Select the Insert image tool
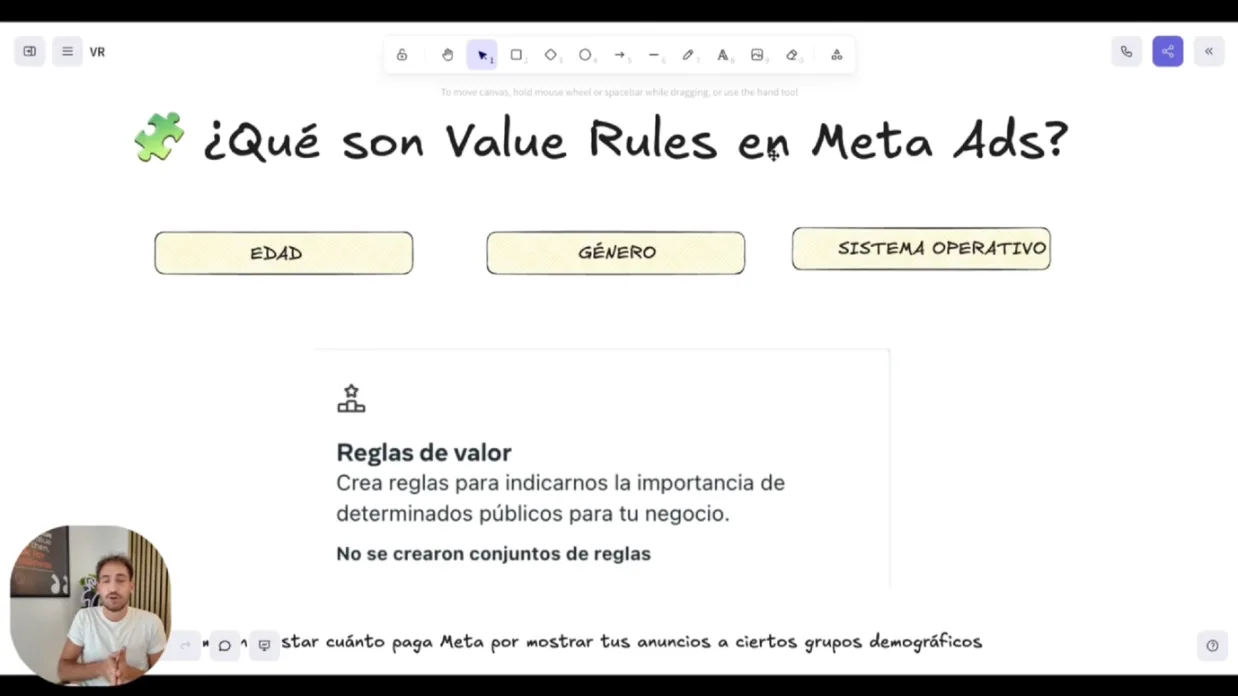Viewport: 1238px width, 696px height. coord(758,55)
